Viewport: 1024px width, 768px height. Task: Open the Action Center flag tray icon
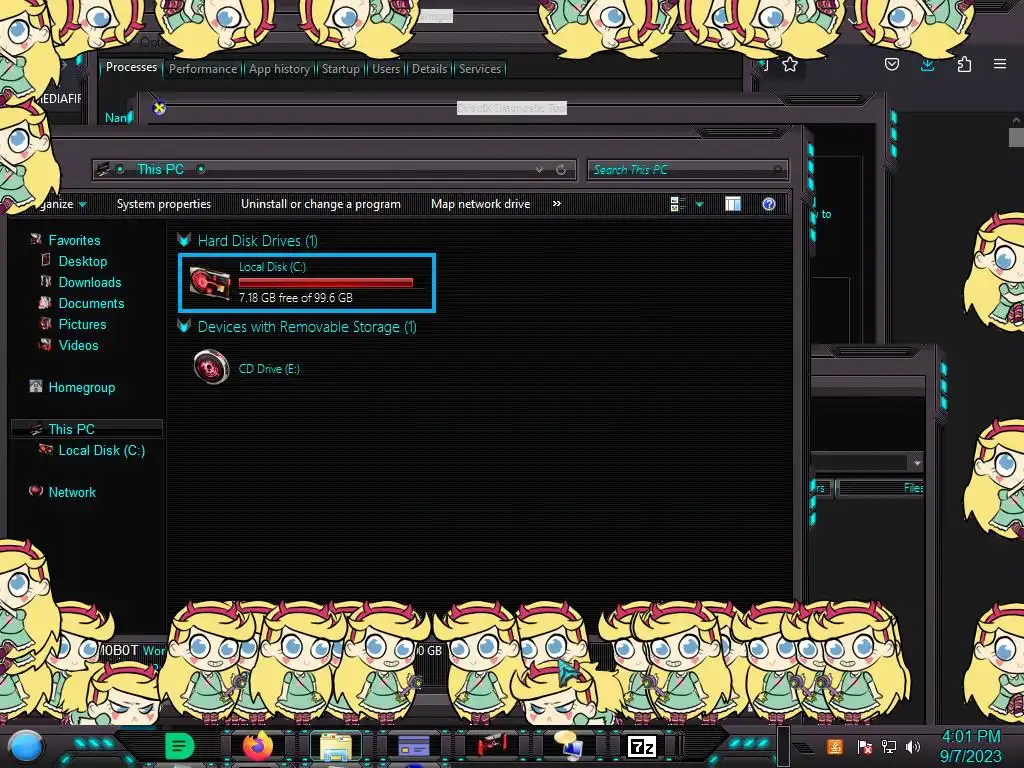pyautogui.click(x=865, y=746)
